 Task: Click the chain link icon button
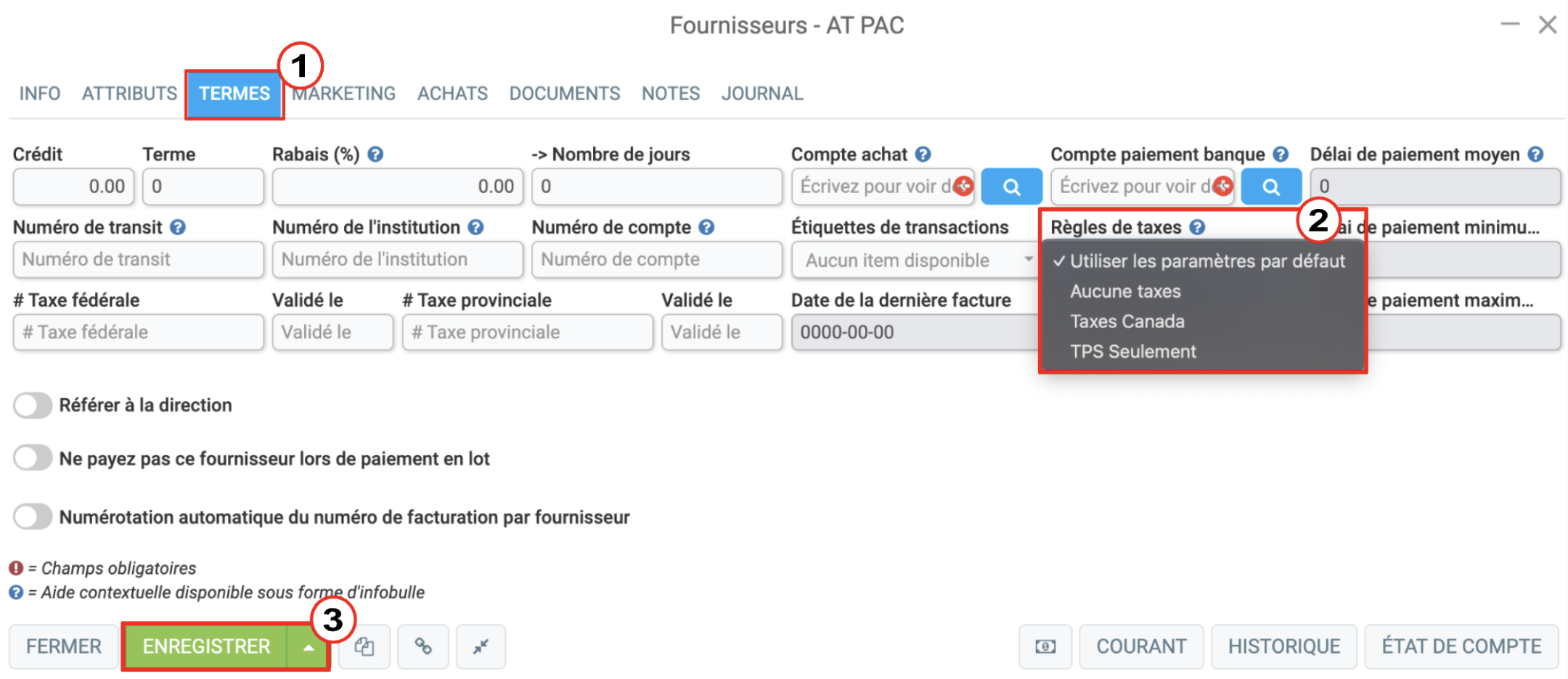pos(423,646)
